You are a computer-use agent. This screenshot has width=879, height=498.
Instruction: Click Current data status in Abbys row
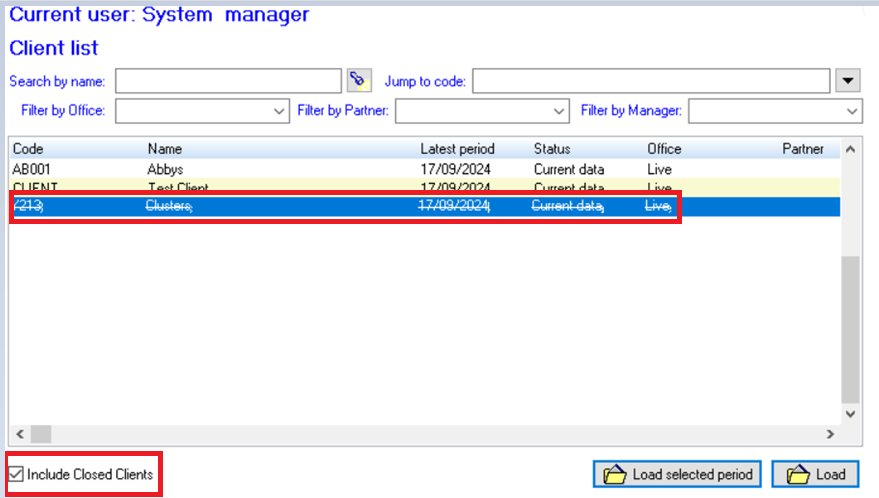click(569, 169)
